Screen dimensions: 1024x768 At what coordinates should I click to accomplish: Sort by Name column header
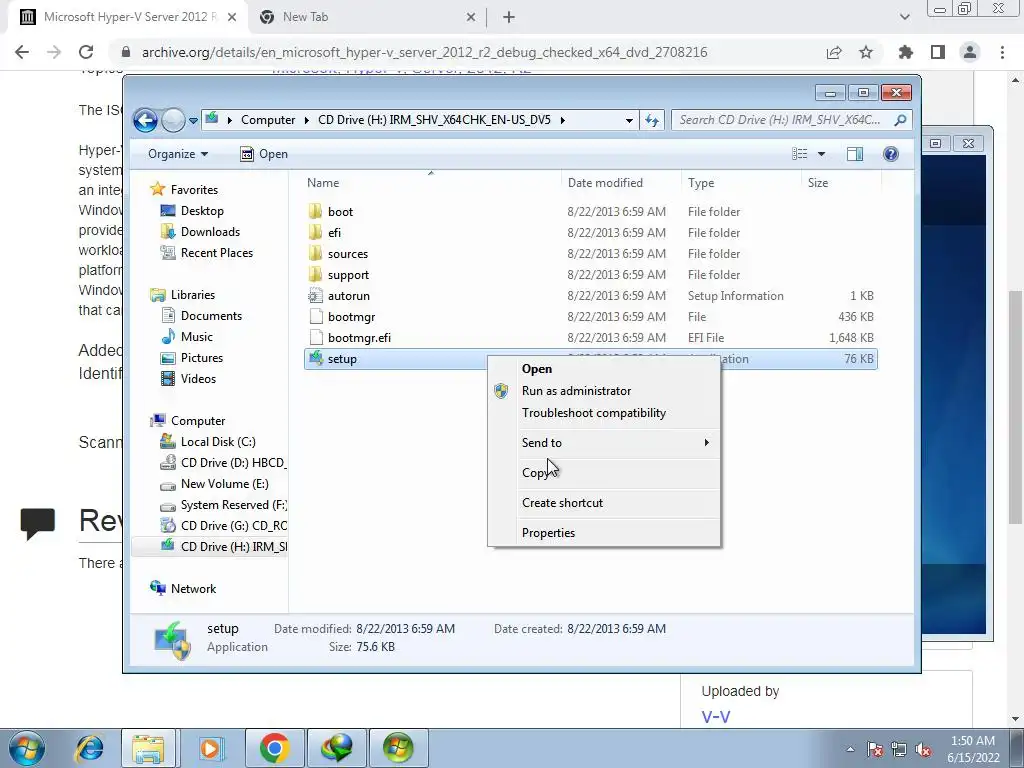coord(431,183)
